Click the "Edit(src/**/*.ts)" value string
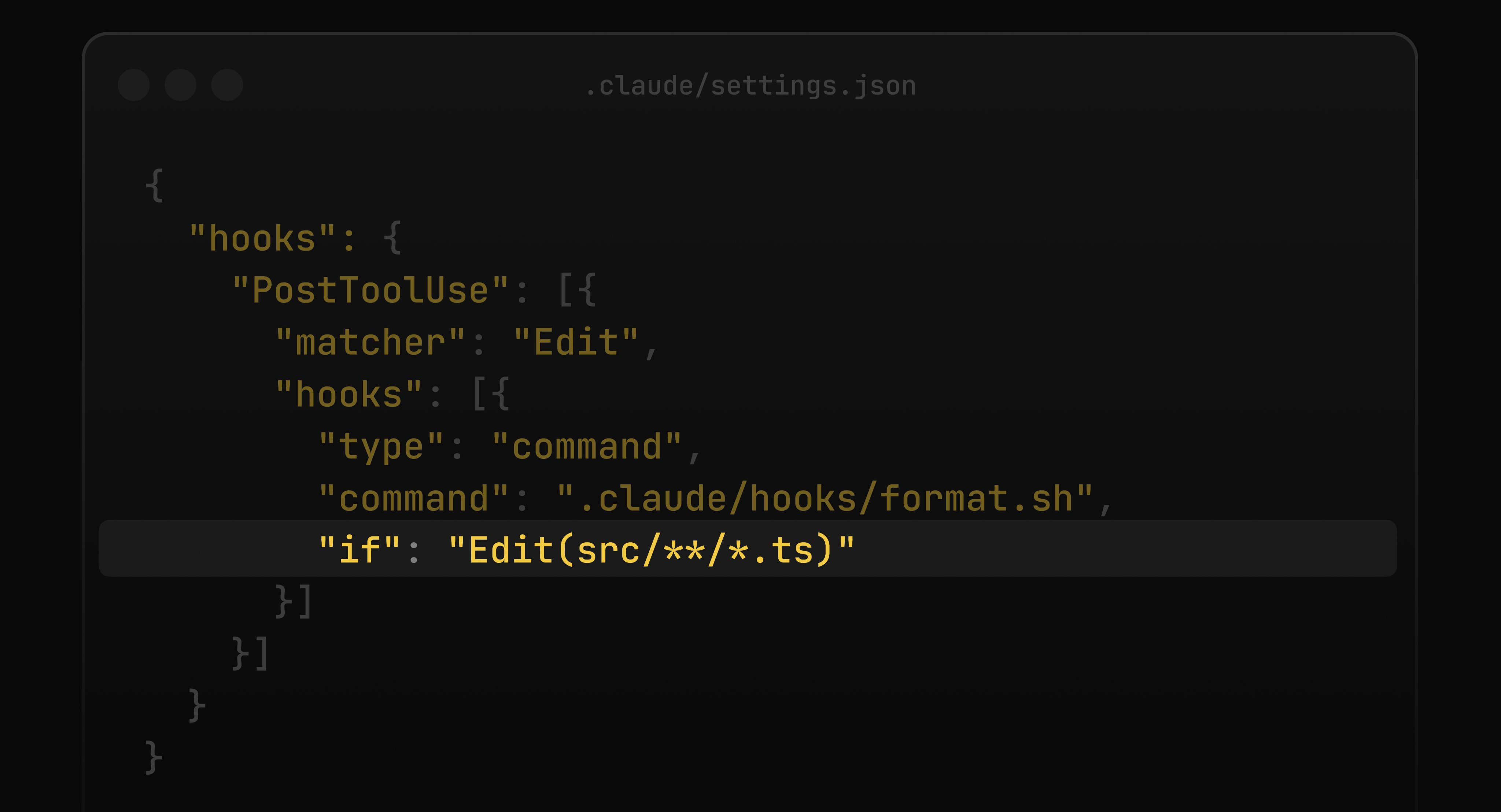The image size is (1501, 812). point(652,550)
